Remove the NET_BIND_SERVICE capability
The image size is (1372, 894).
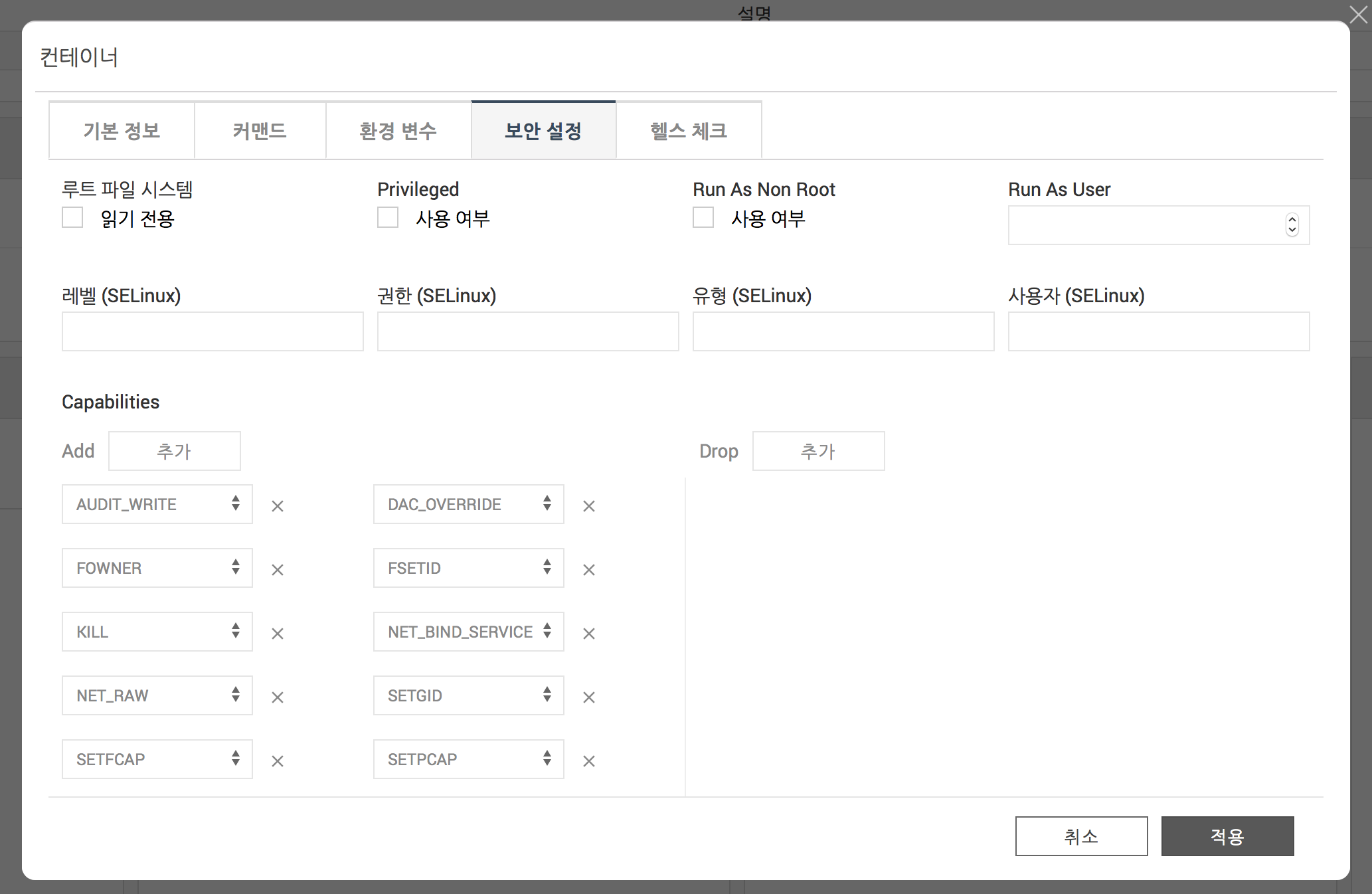(x=589, y=634)
